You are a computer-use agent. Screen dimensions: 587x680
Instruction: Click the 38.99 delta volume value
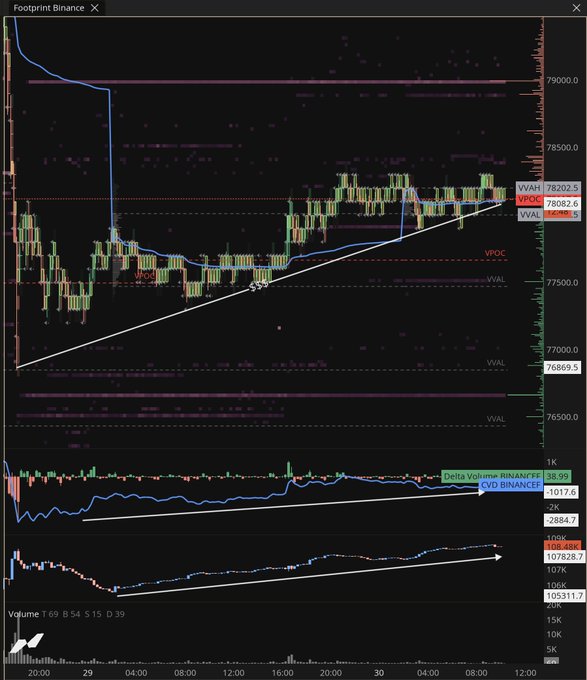[x=558, y=476]
